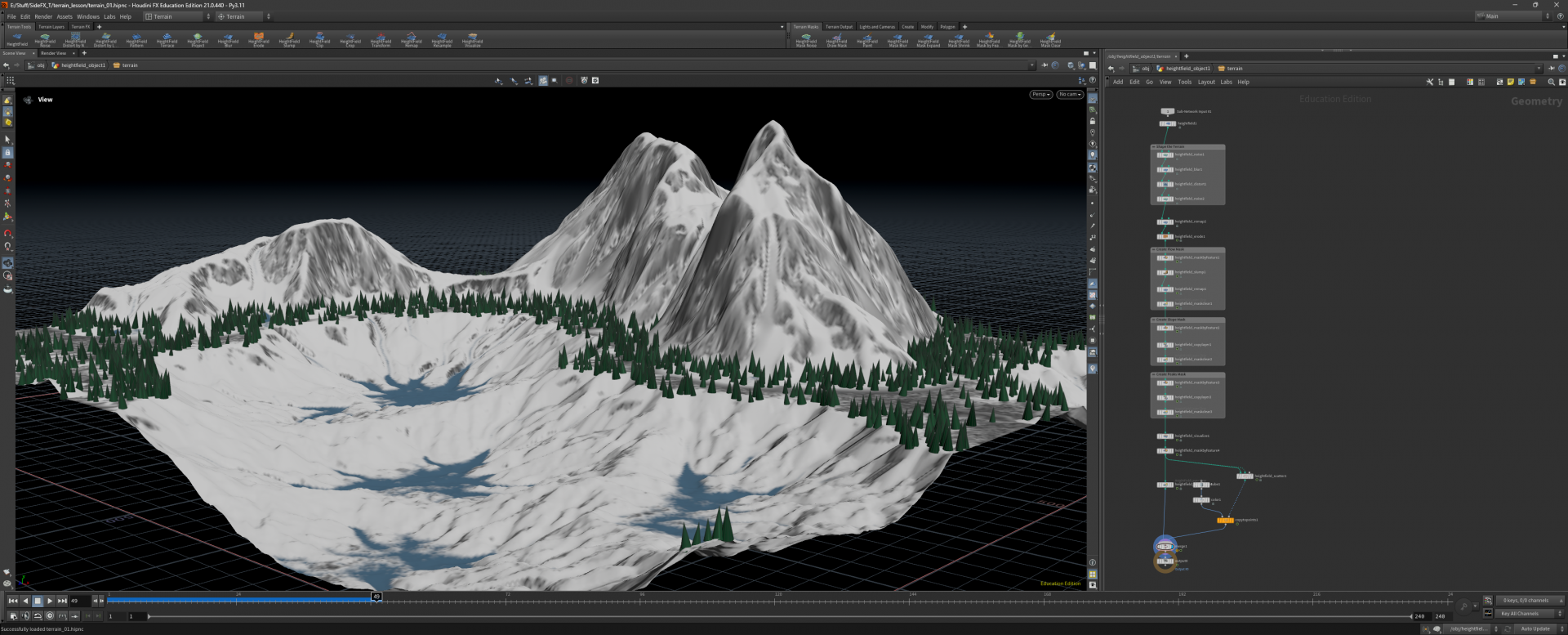Activate the HeightField Draw Mask tool
Screen dimensions: 1568x635
click(x=836, y=39)
